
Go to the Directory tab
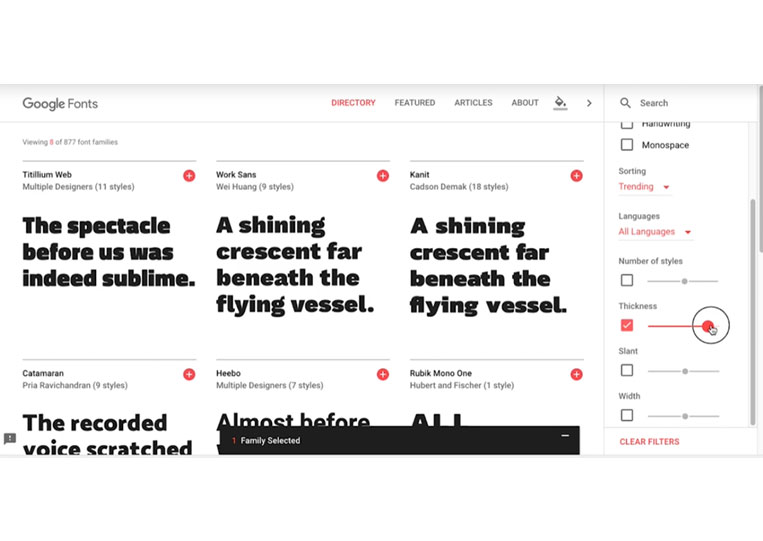[x=353, y=103]
